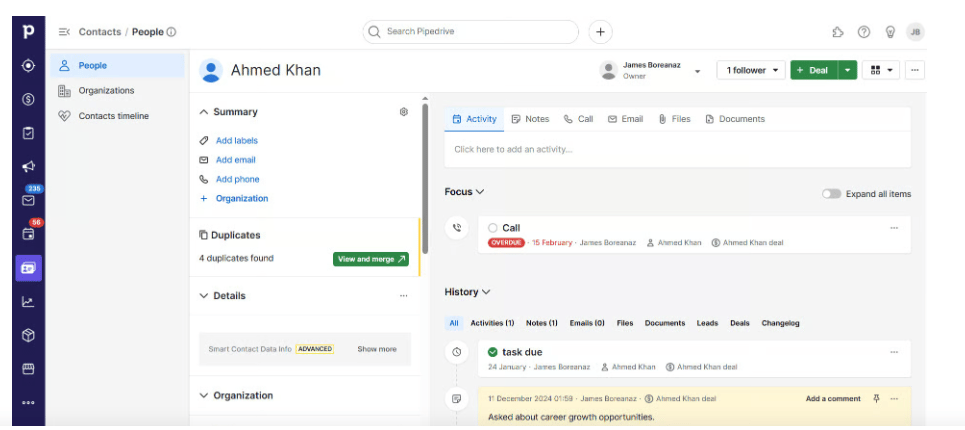Collapse the Summary section

204,112
